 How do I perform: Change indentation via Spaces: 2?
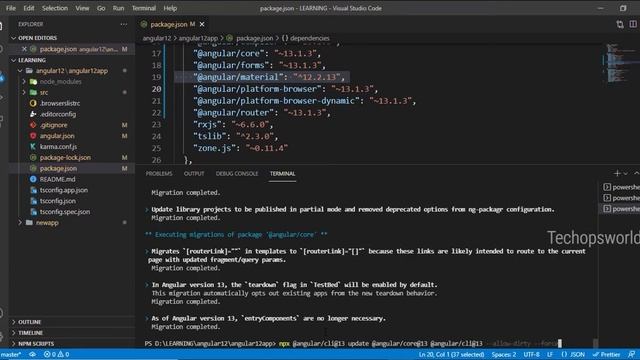coord(504,354)
